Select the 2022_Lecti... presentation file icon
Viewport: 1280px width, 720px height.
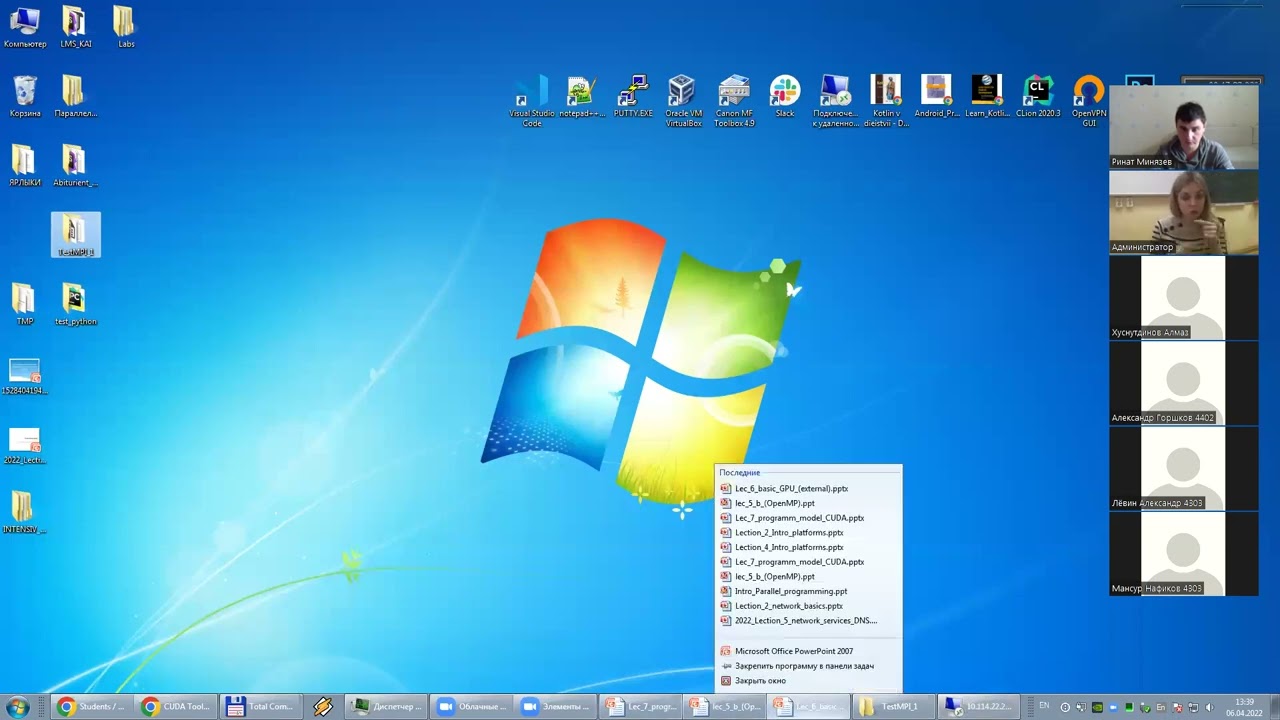click(x=25, y=445)
